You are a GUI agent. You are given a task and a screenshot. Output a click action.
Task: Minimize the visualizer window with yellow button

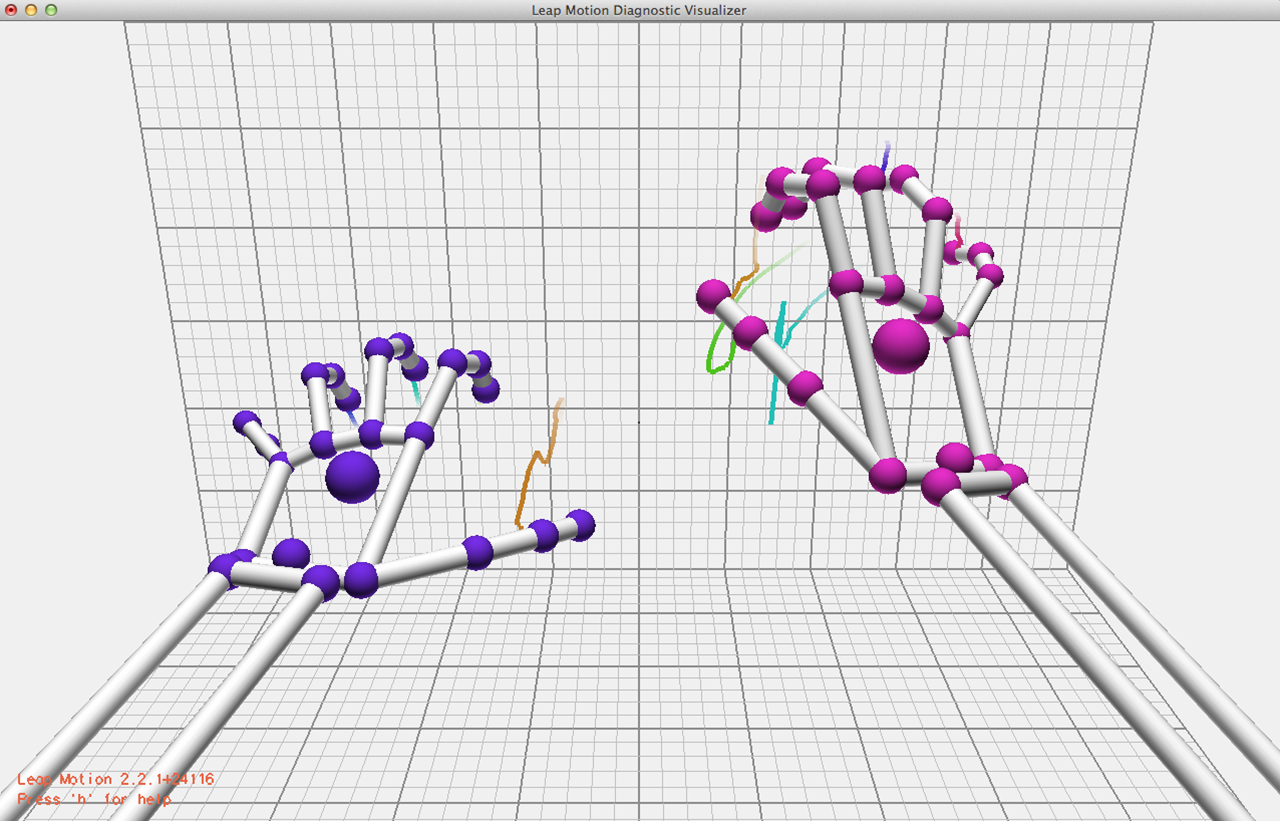pyautogui.click(x=31, y=10)
